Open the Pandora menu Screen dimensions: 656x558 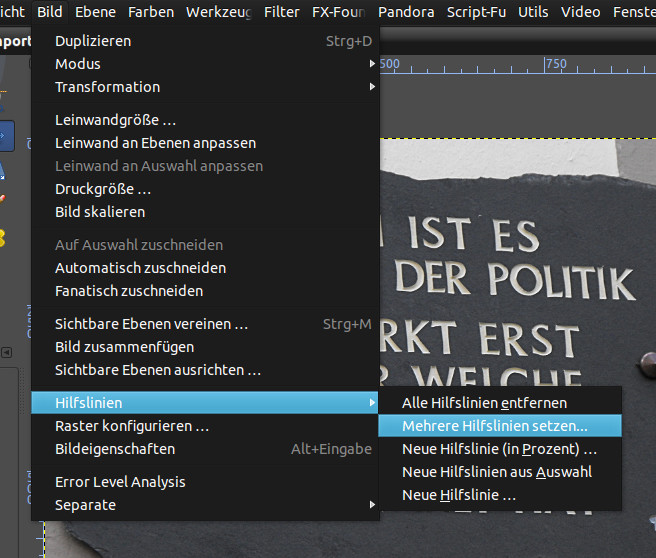[406, 12]
